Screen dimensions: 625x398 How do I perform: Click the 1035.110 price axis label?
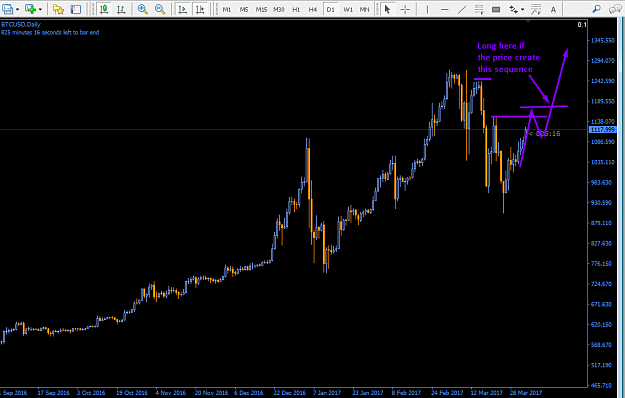point(603,162)
